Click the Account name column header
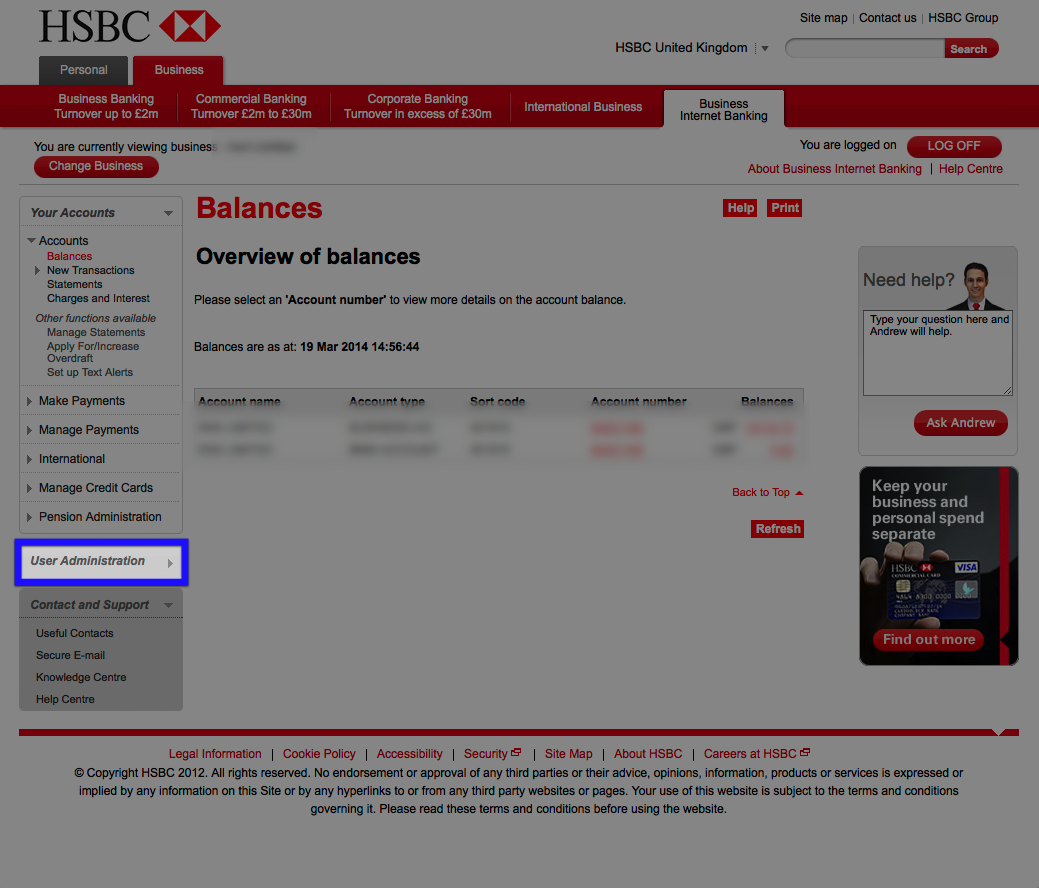 click(239, 402)
